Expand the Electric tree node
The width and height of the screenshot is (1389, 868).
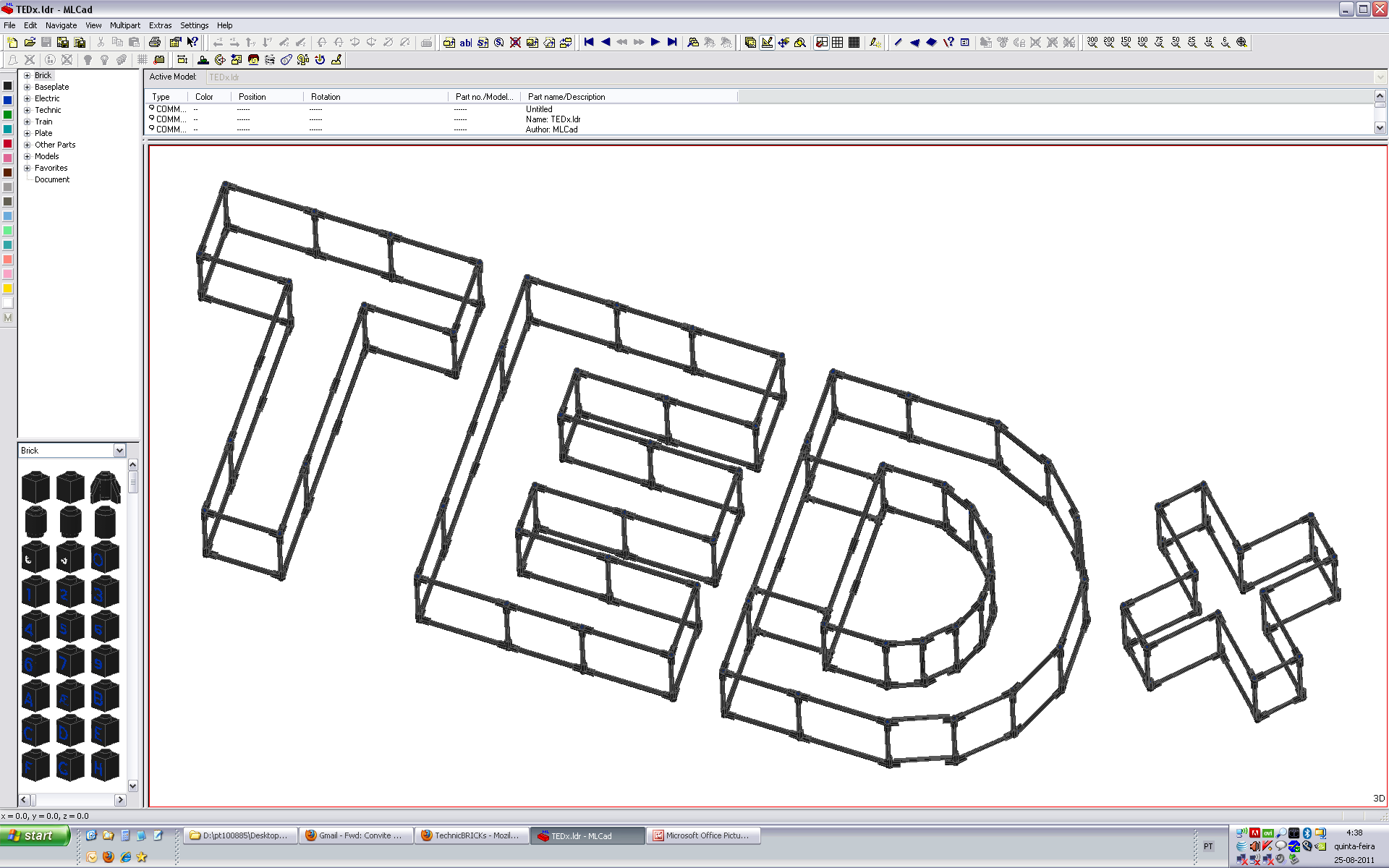click(27, 98)
